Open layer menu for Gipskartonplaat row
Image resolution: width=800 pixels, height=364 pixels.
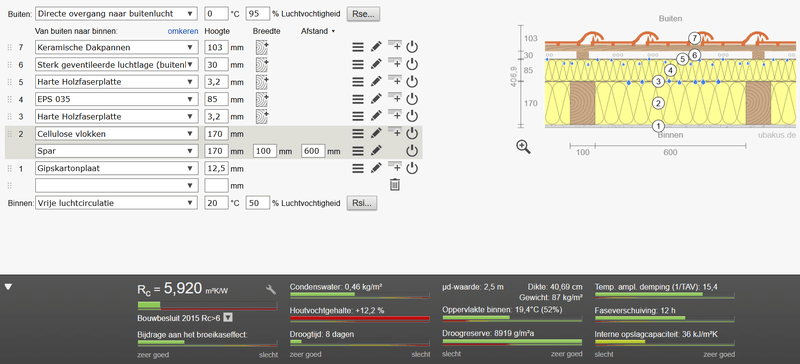358,168
